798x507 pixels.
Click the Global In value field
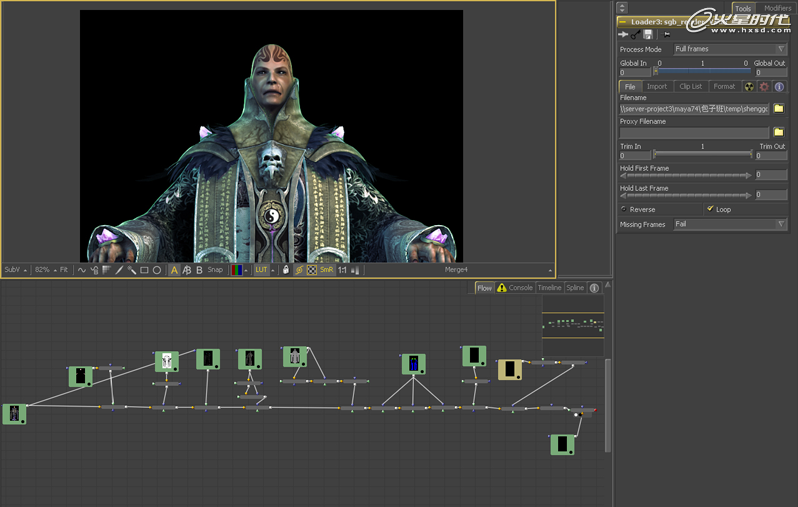coord(635,72)
